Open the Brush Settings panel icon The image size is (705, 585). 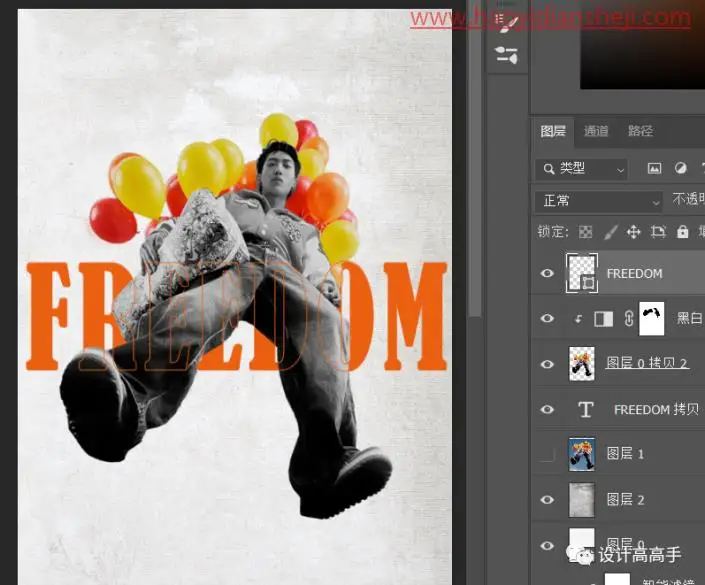point(507,23)
